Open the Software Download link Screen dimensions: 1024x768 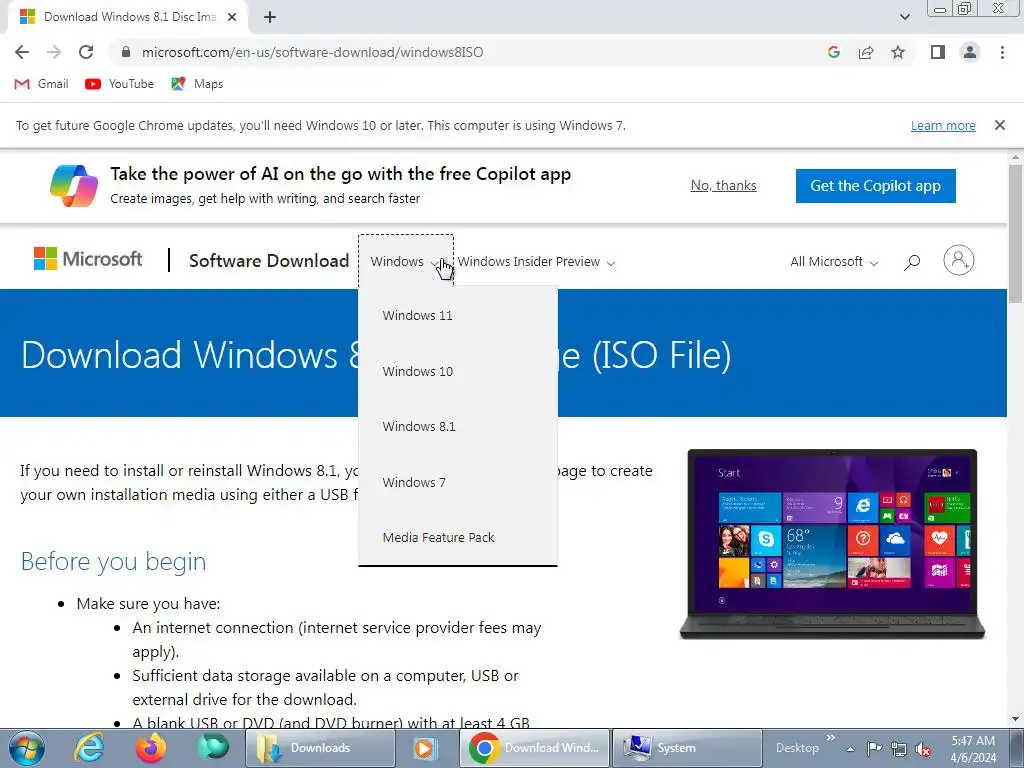coord(269,261)
